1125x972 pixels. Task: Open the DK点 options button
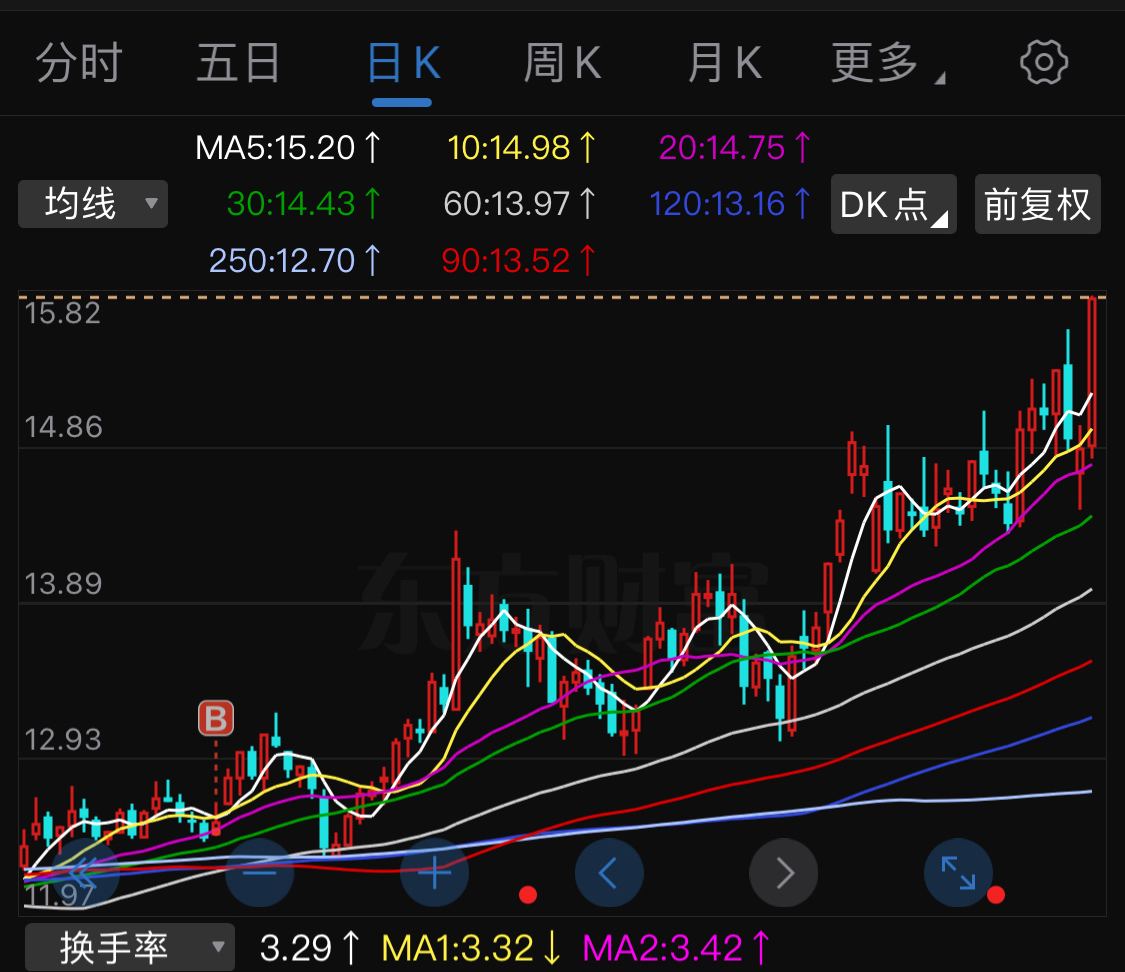pos(894,204)
